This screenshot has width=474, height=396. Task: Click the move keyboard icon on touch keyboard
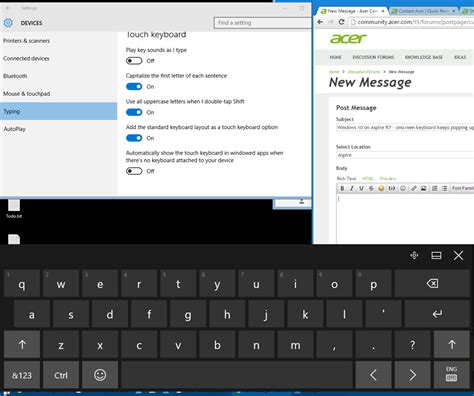point(414,255)
